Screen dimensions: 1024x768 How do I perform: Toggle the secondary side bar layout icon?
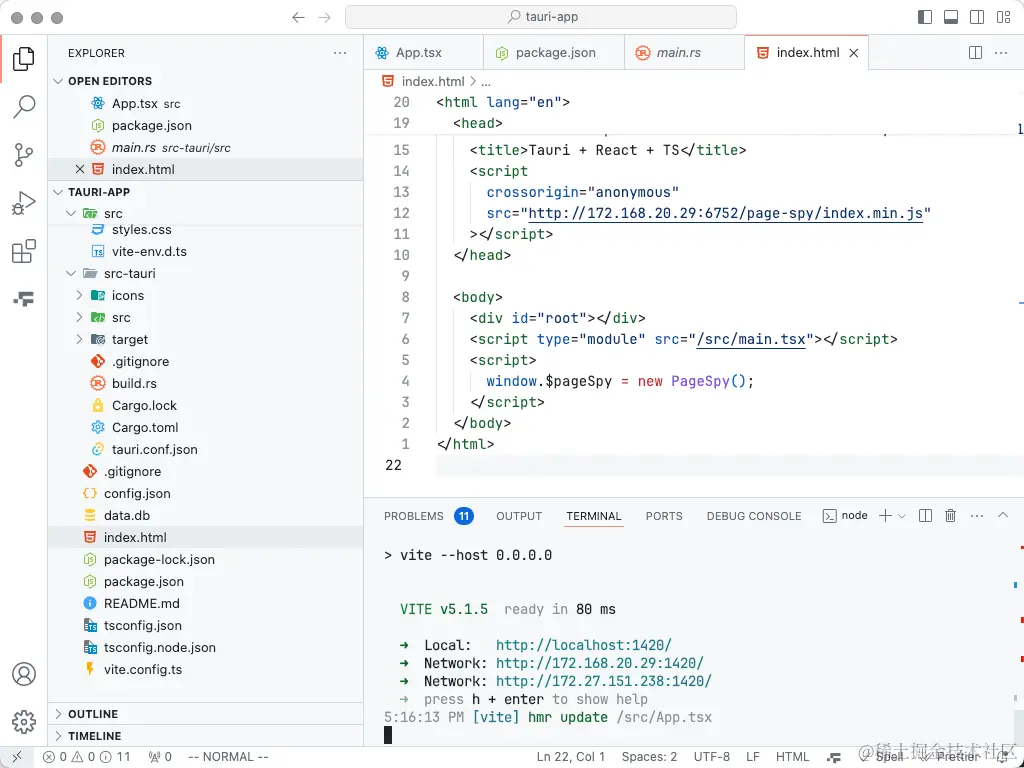pos(977,18)
